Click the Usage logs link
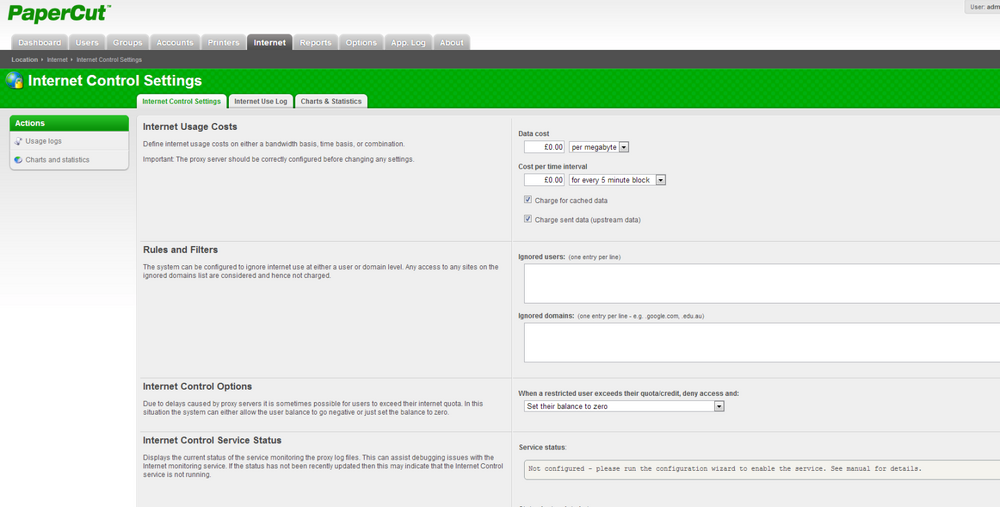Screen dimensions: 1000x507 coord(43,141)
